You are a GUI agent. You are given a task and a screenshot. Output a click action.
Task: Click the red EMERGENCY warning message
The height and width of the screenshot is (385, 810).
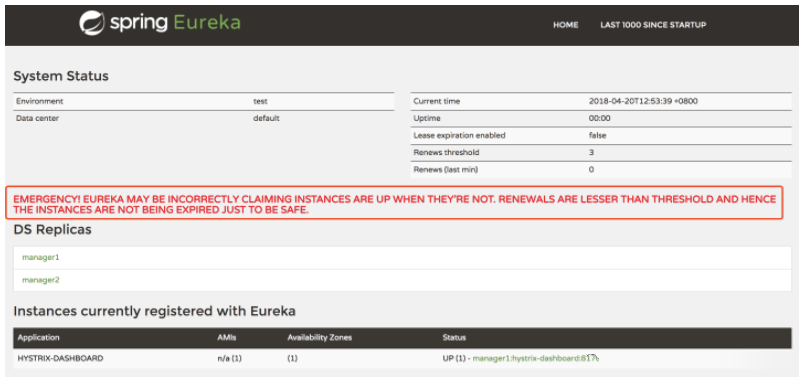[x=394, y=204]
